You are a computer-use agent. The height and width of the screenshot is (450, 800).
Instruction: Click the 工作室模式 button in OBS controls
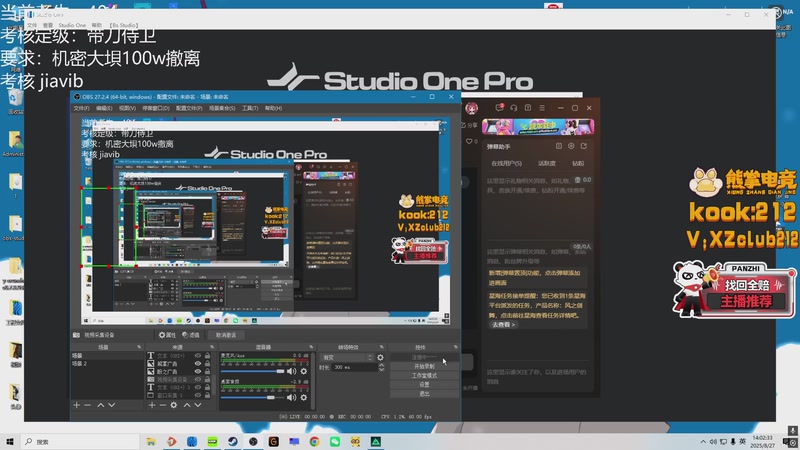[x=424, y=376]
